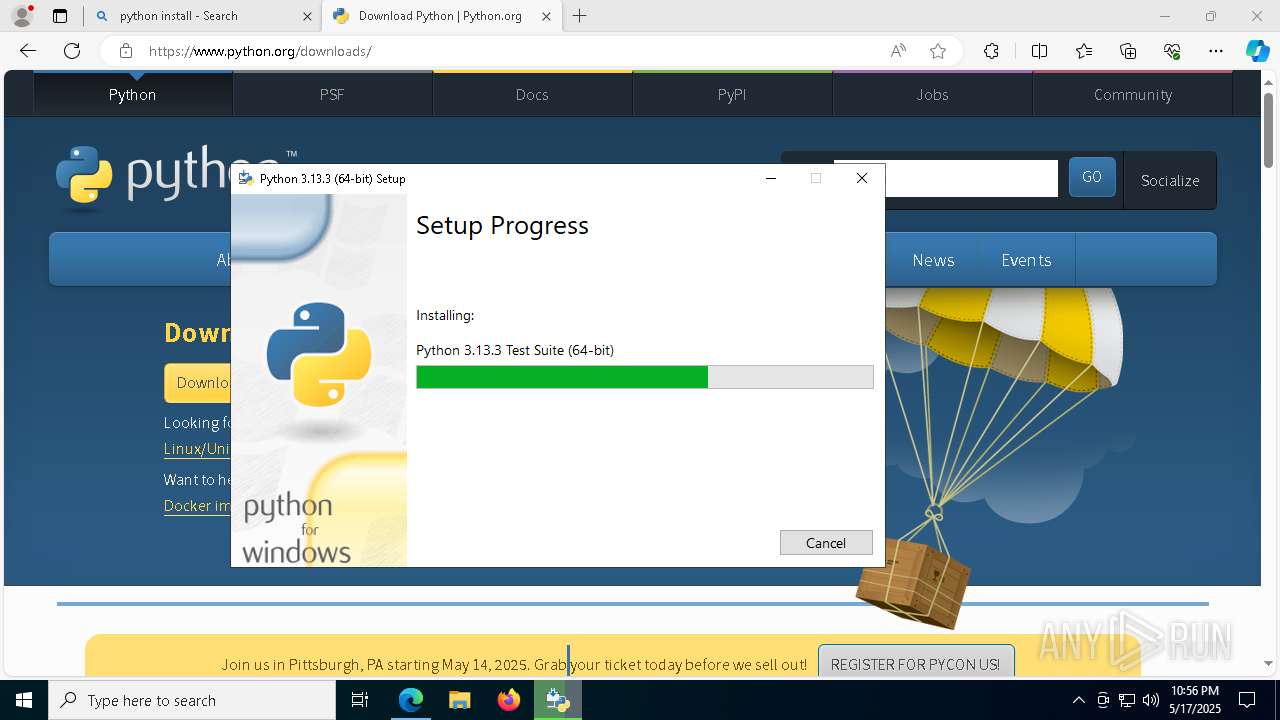Click the Edge profile avatar icon

[x=22, y=16]
